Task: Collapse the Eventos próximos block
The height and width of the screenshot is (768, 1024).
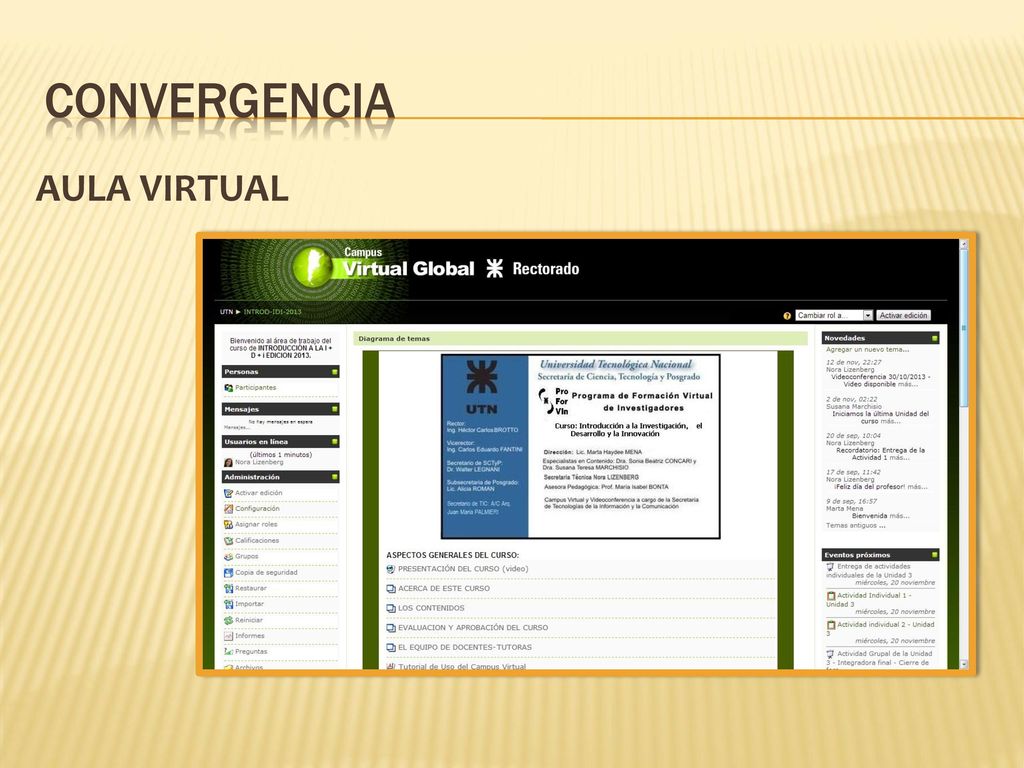Action: click(x=935, y=555)
